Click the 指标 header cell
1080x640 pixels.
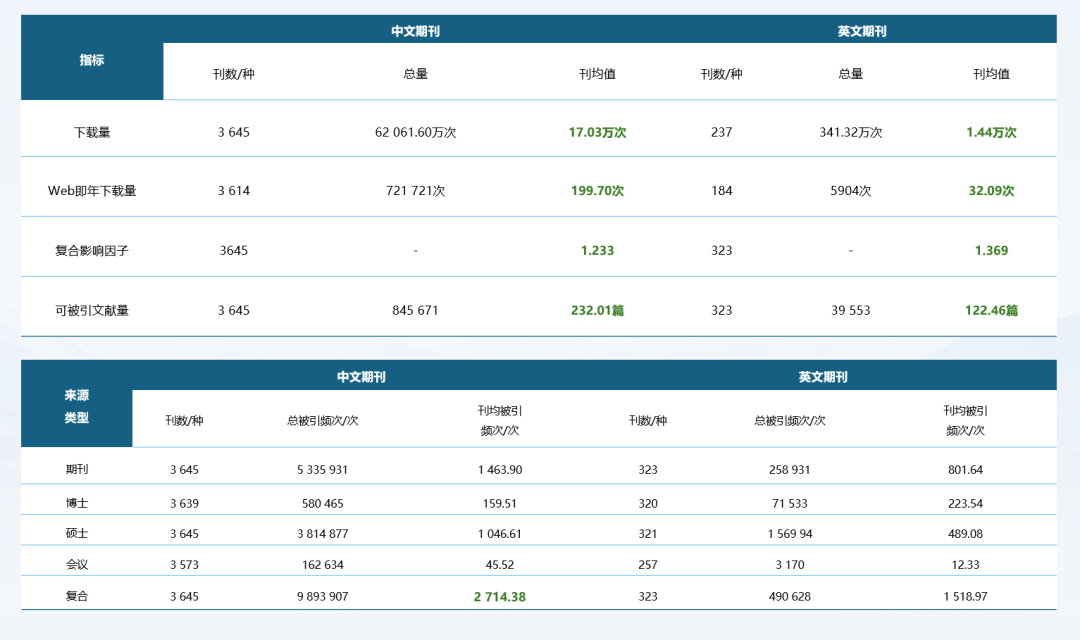[x=92, y=60]
